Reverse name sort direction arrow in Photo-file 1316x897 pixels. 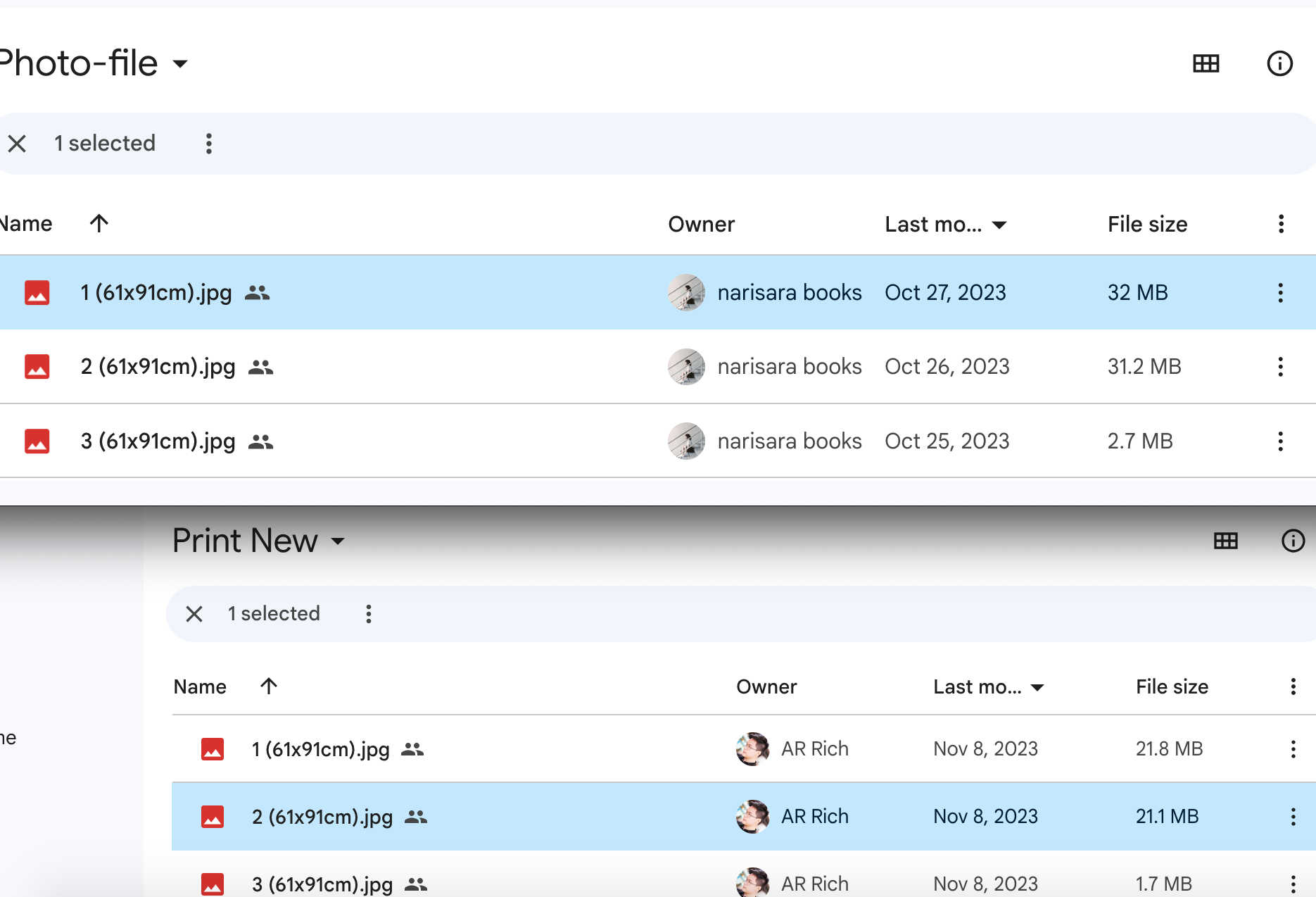point(99,224)
